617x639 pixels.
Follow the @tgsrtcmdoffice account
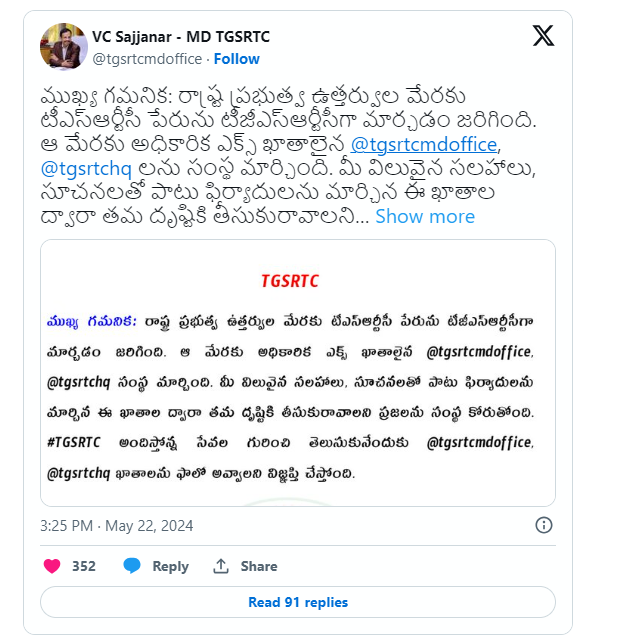point(237,59)
